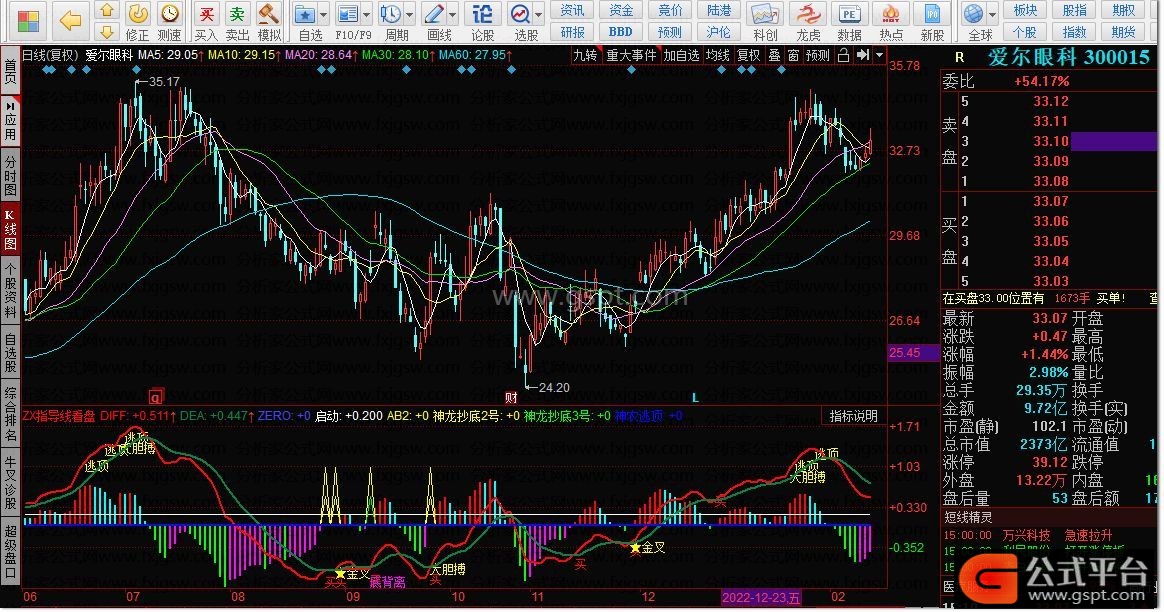1164x612 pixels.
Task: Open 牛叉诊股 sidebar tab
Action: (10, 483)
